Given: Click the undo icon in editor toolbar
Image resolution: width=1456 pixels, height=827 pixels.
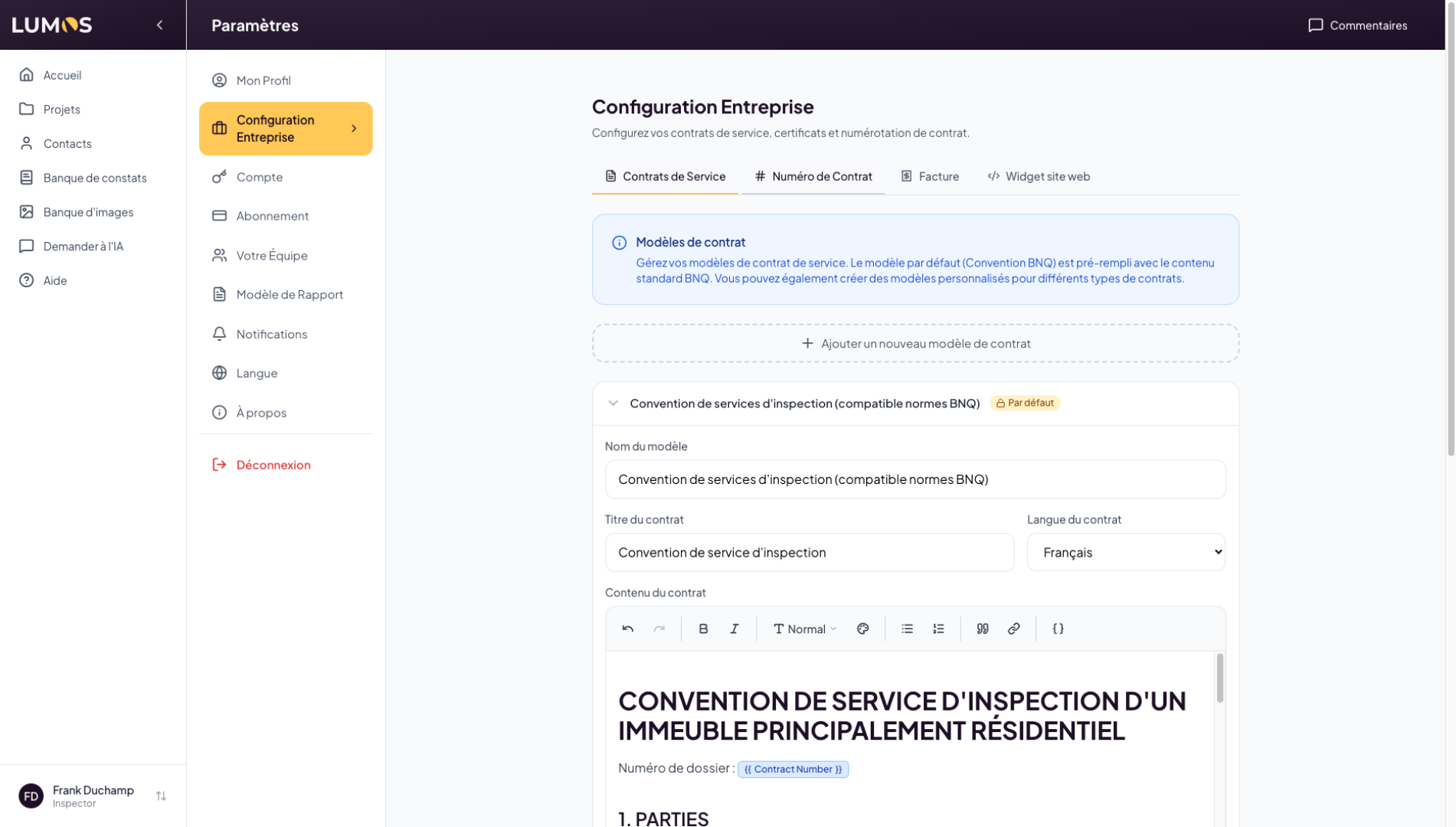Looking at the screenshot, I should point(627,629).
